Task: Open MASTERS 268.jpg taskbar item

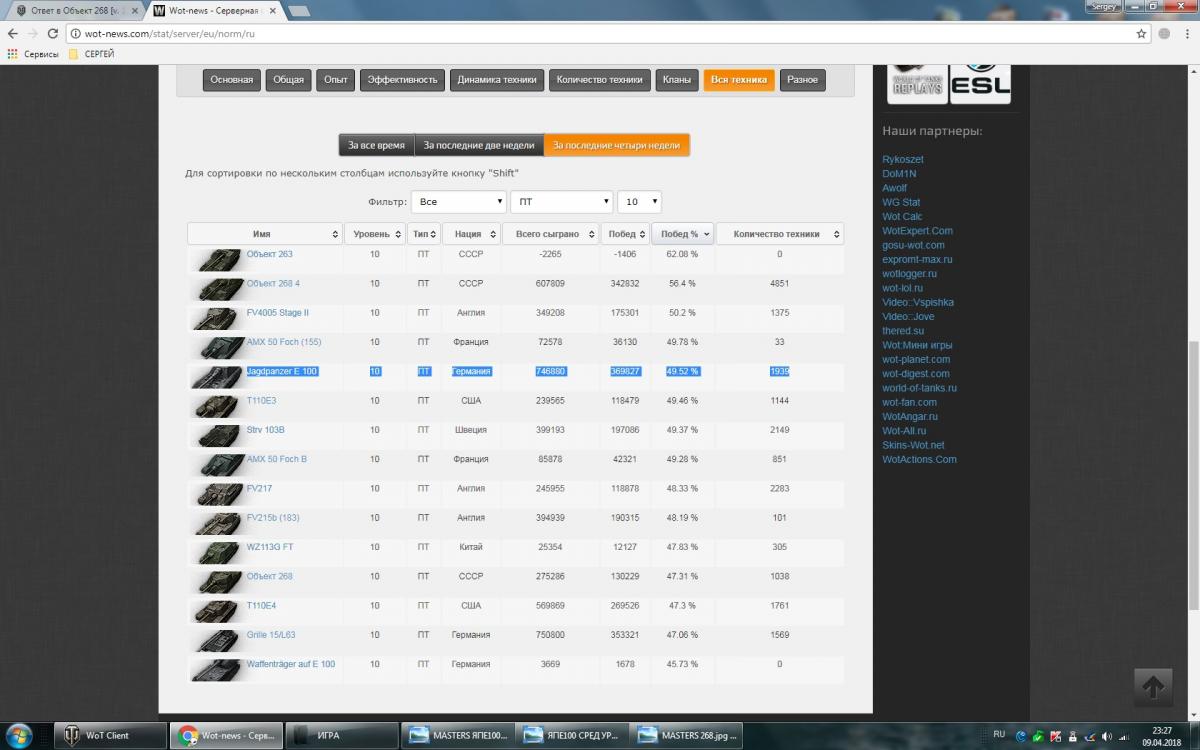Action: [686, 735]
